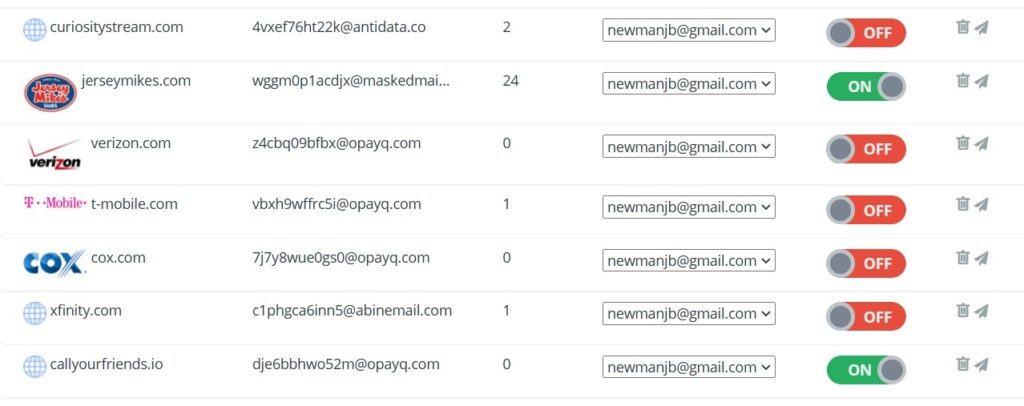Remove the xfinity.com masked email
This screenshot has height=406, width=1024.
point(962,311)
